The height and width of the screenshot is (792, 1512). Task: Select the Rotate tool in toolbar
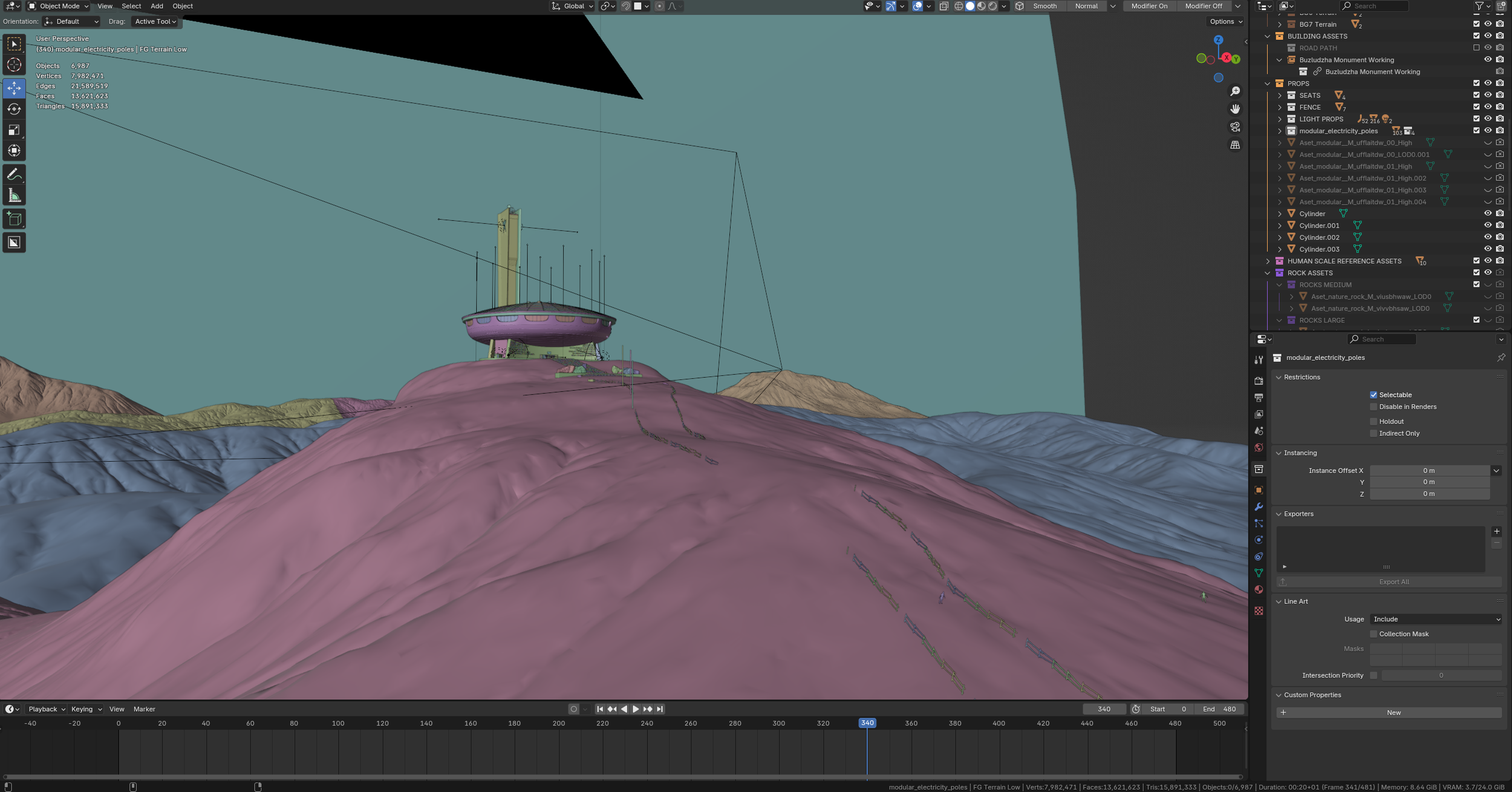(x=14, y=109)
